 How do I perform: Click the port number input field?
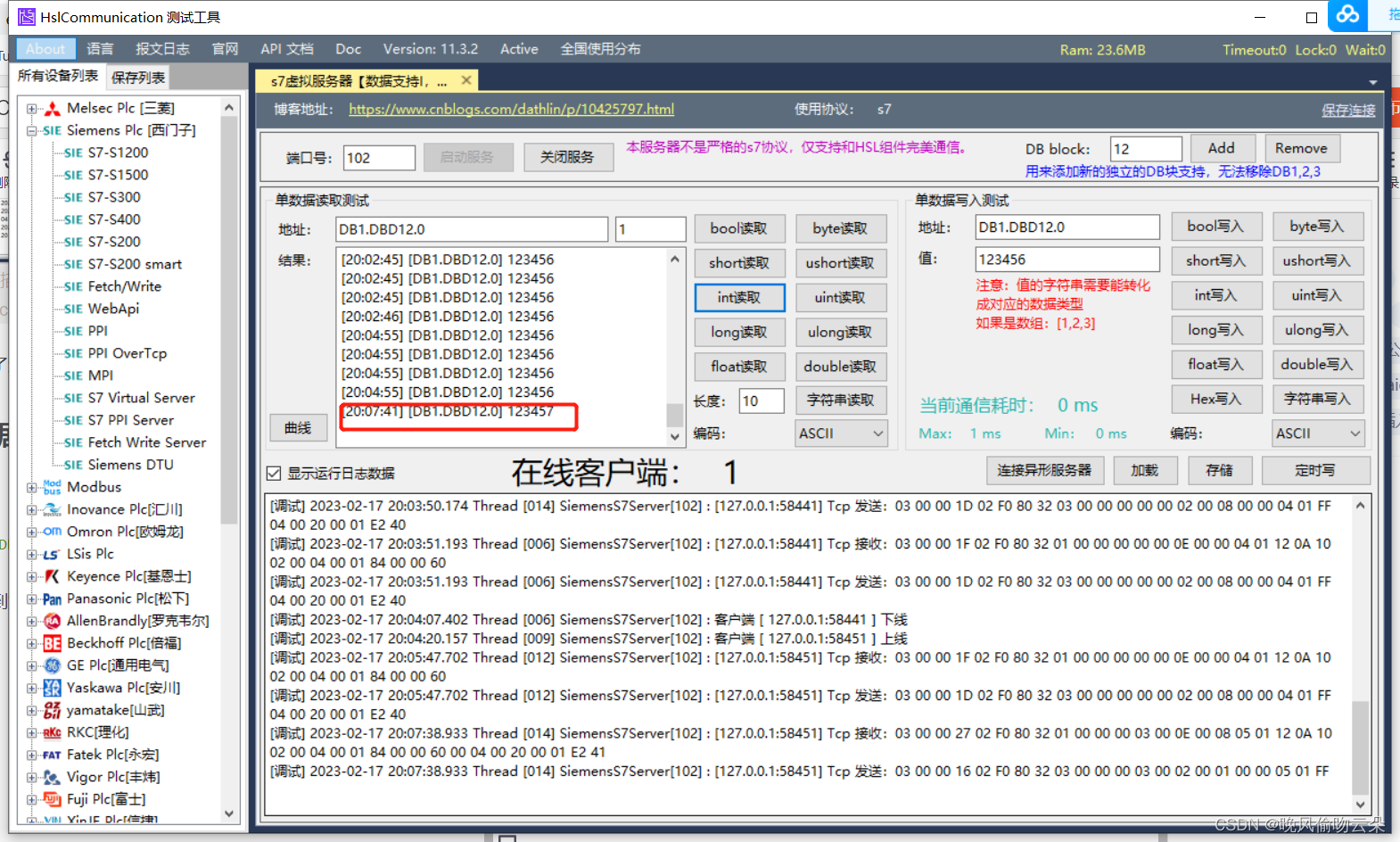(379, 158)
